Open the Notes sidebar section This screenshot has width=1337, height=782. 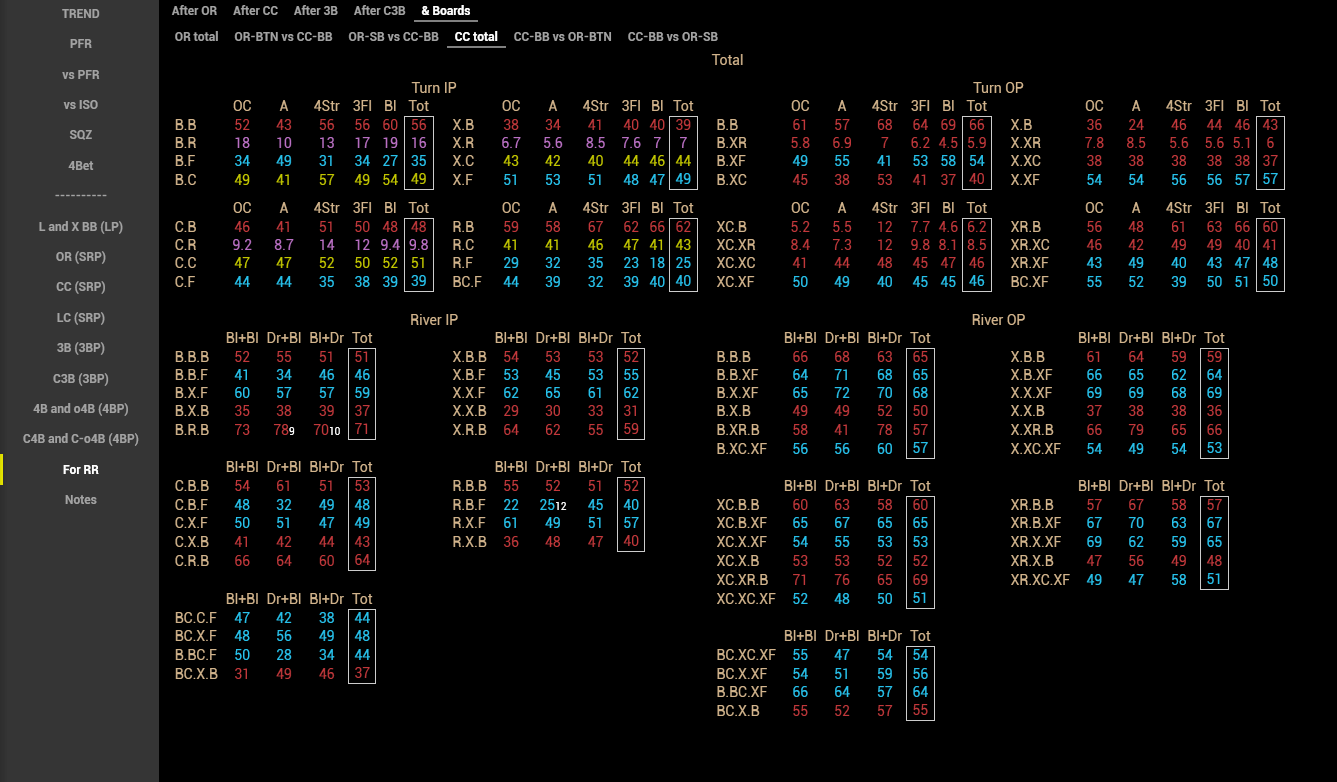click(80, 499)
